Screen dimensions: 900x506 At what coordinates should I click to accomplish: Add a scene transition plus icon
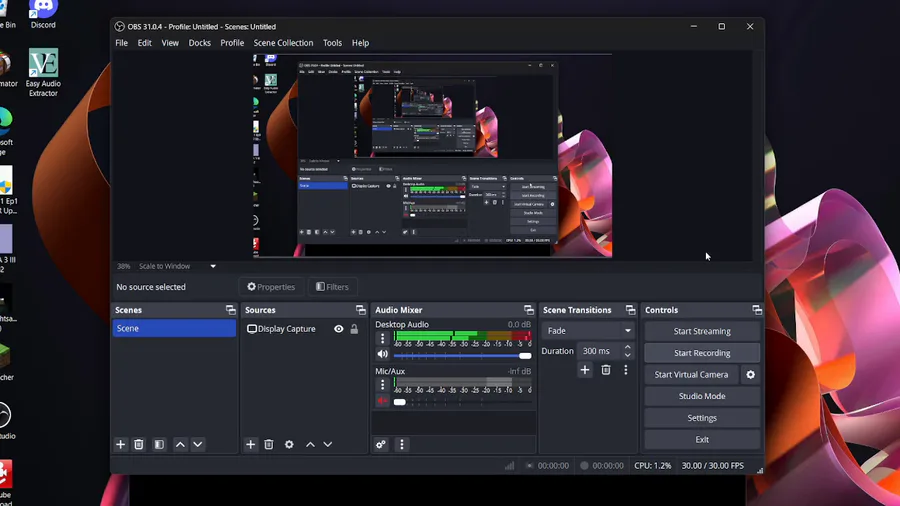click(x=585, y=370)
